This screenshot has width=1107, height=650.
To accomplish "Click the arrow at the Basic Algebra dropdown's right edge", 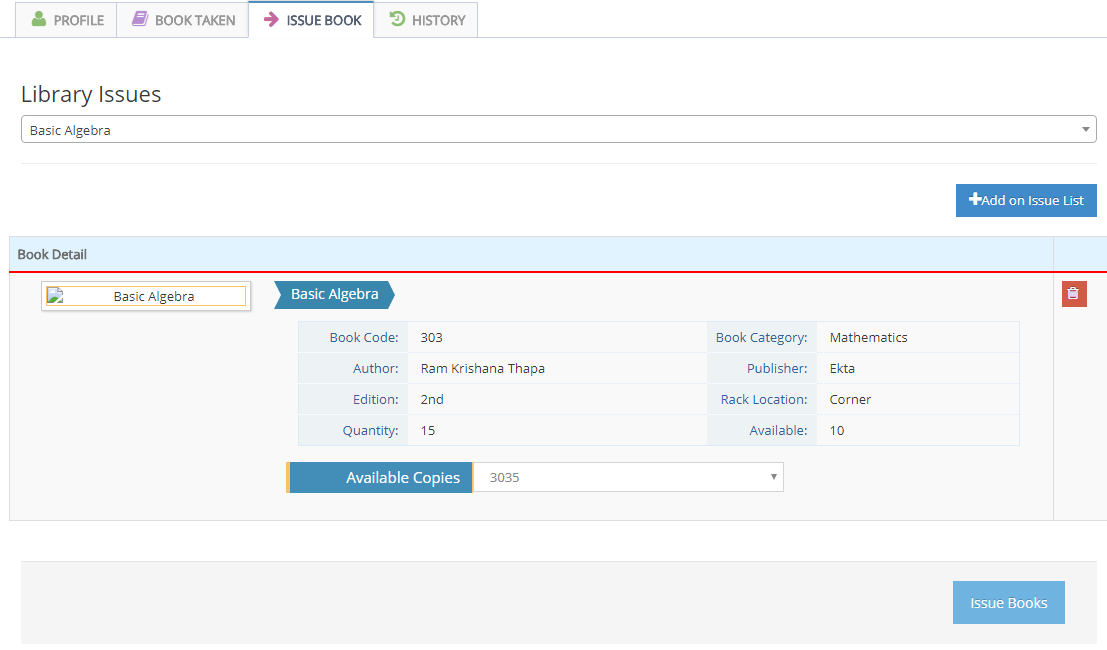I will point(1086,130).
